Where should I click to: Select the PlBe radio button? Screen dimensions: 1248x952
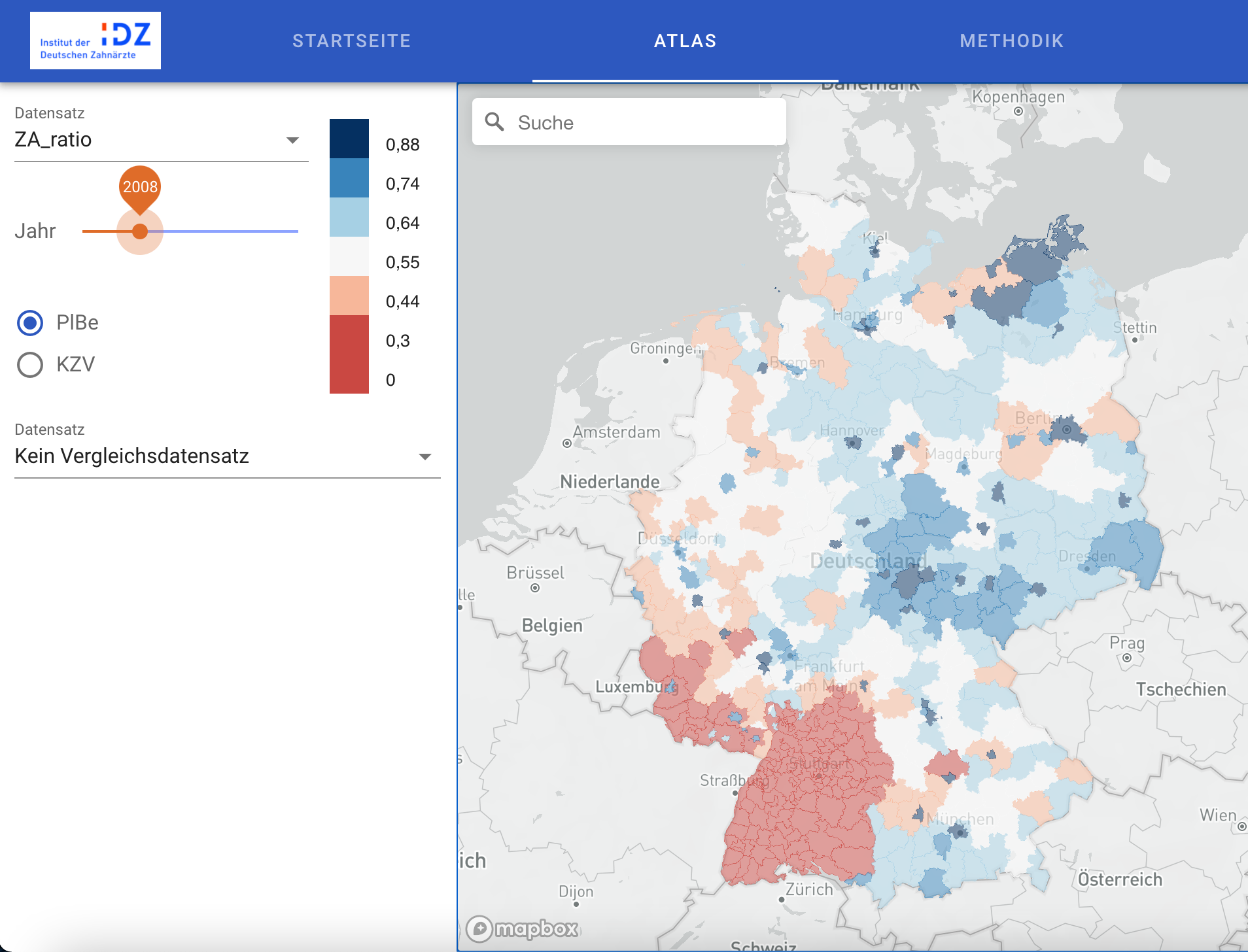30,323
